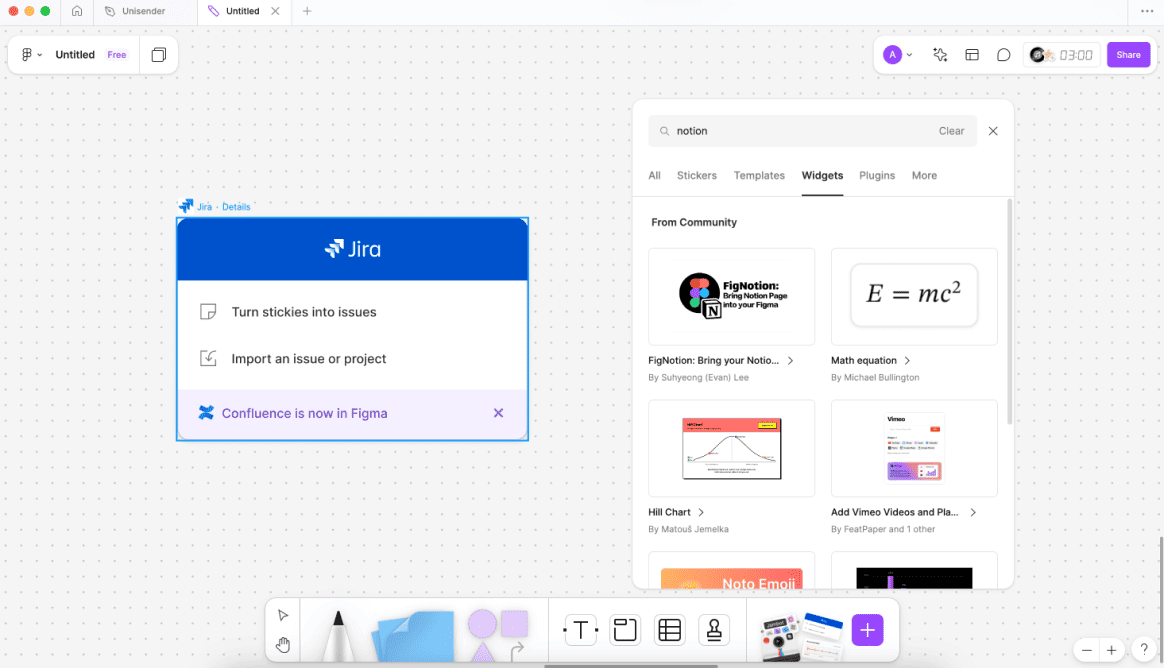Click Import an issue or project
The height and width of the screenshot is (668, 1164).
(x=309, y=358)
